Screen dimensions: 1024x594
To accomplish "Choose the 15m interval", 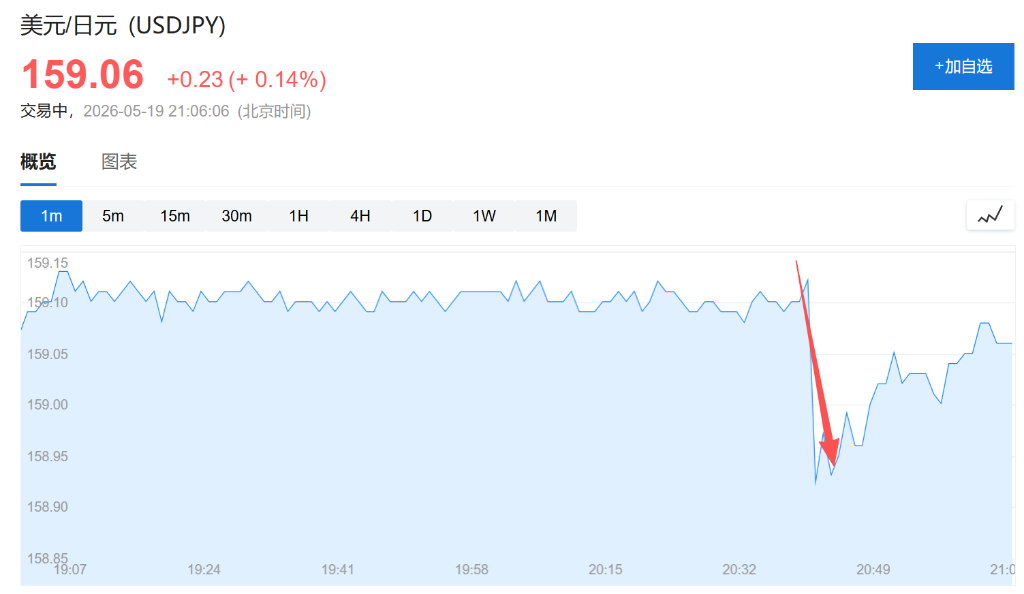I will [175, 216].
